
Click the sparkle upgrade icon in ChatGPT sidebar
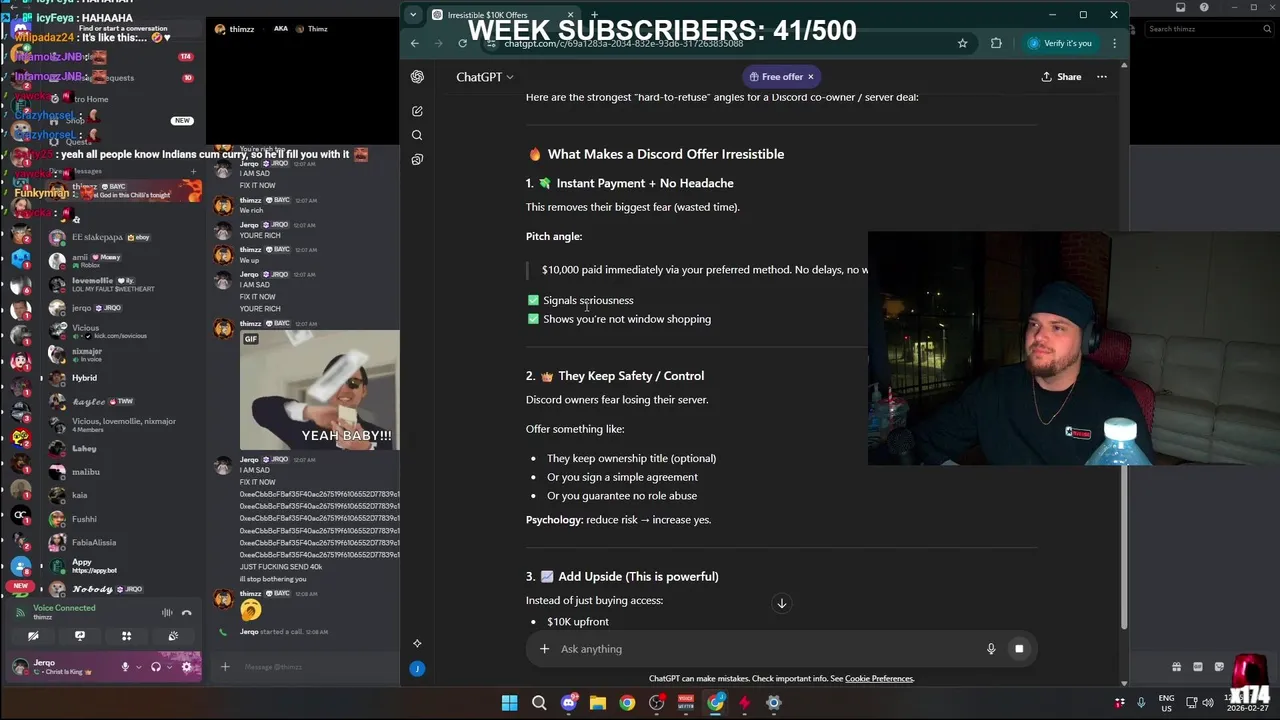click(417, 643)
